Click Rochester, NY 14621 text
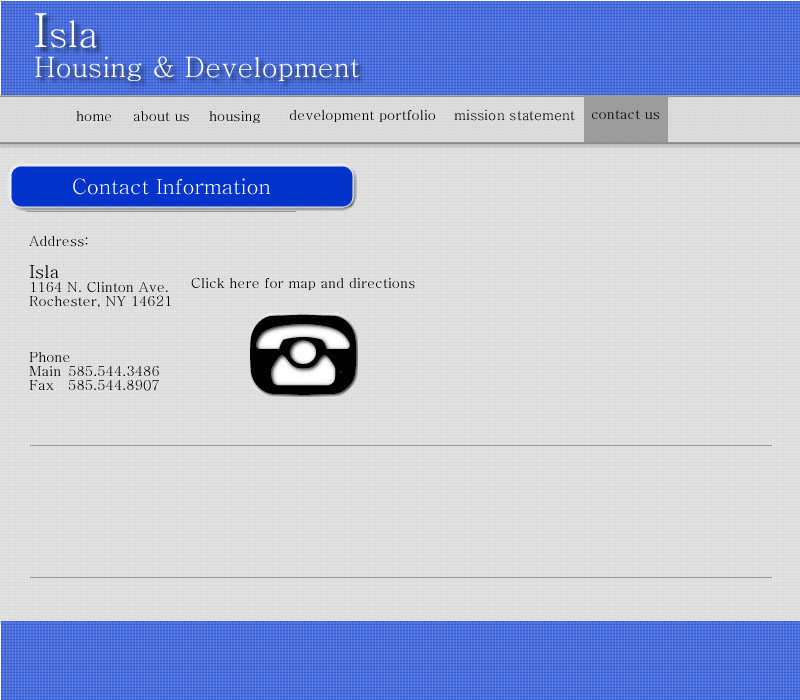This screenshot has height=700, width=800. click(x=101, y=301)
